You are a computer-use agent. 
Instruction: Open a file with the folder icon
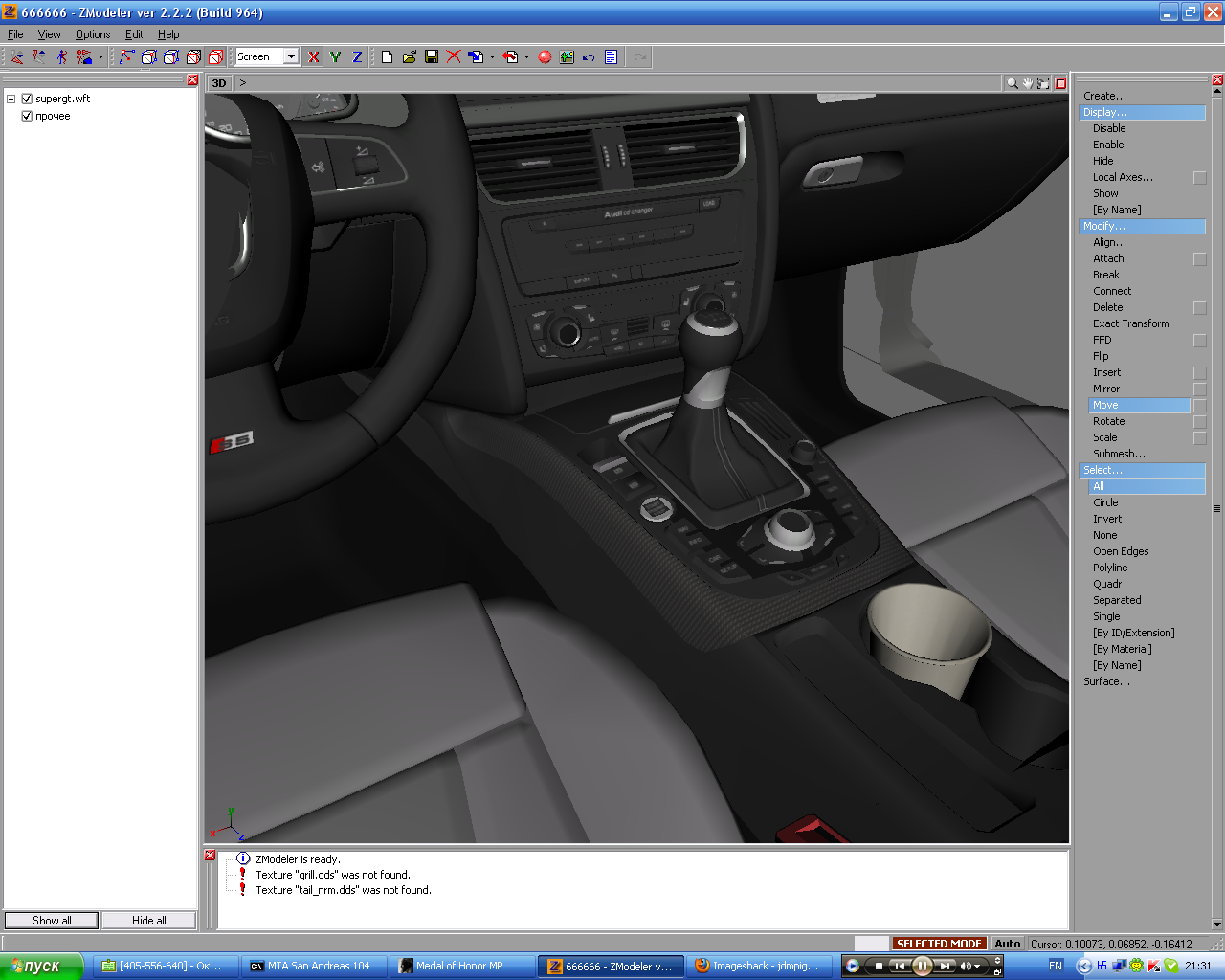pyautogui.click(x=410, y=57)
